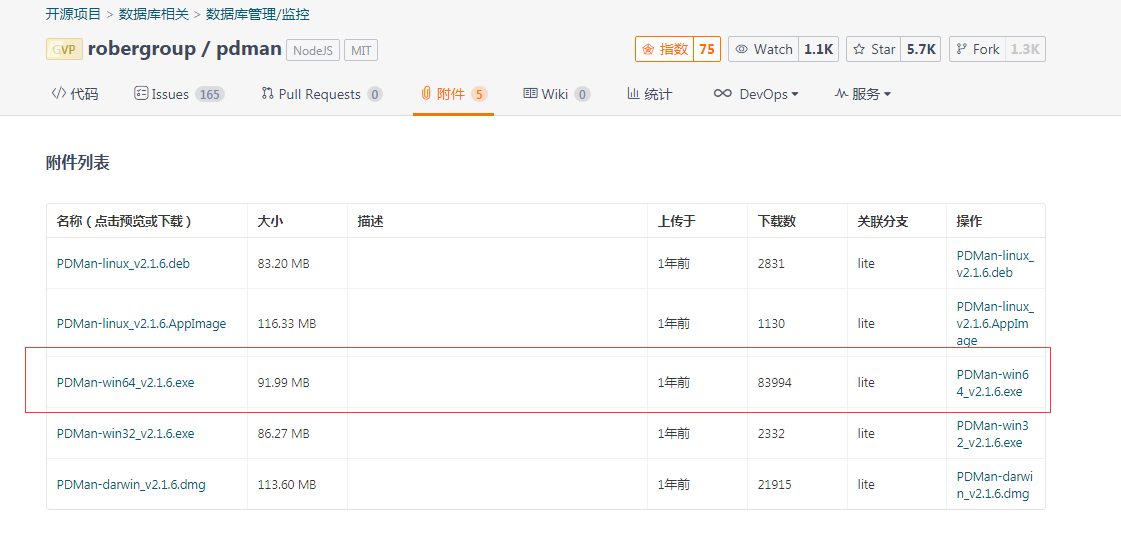The height and width of the screenshot is (535, 1121).
Task: Expand the 服务 dropdown menu
Action: 863,94
